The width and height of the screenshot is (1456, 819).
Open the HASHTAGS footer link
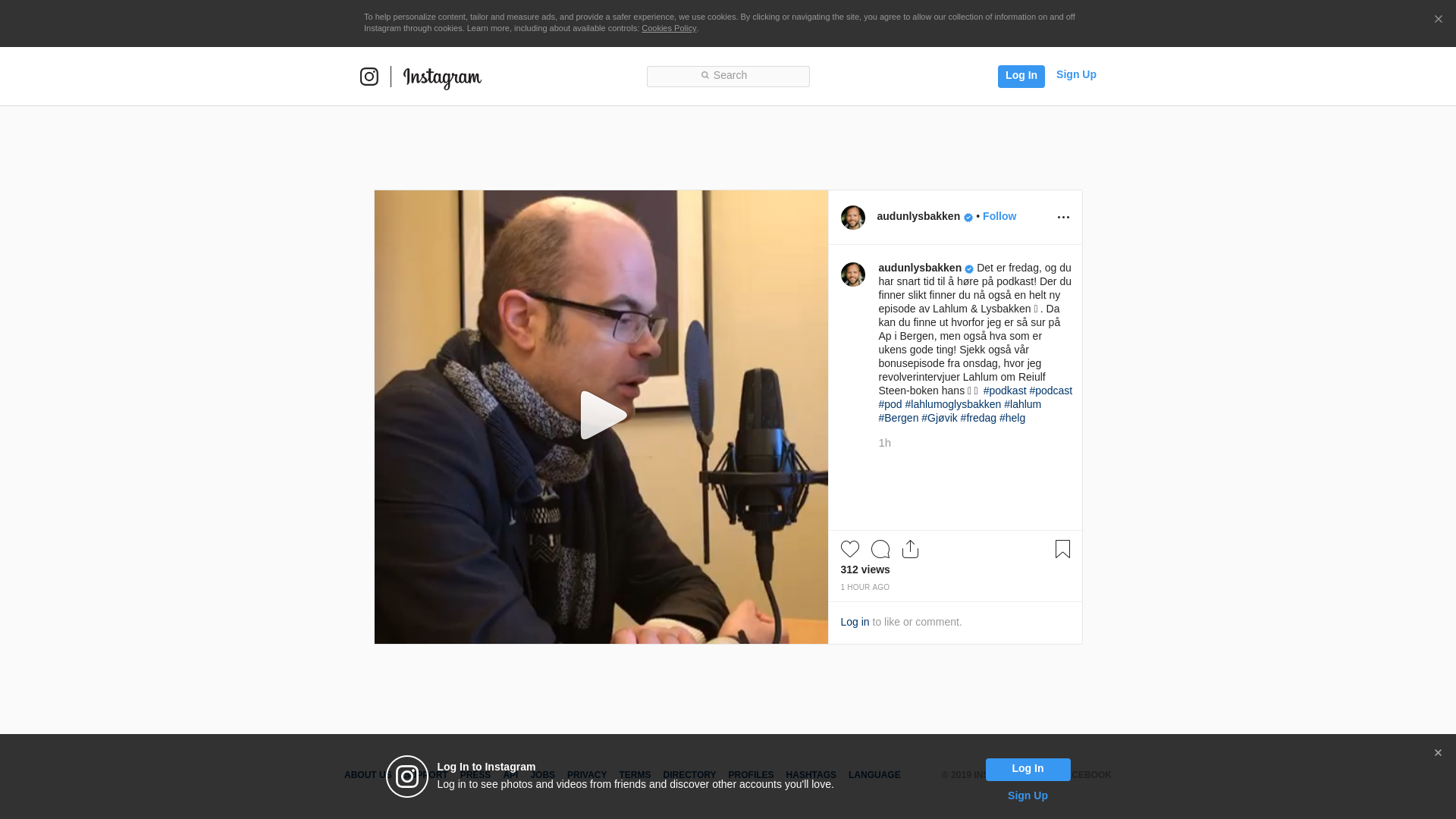tap(811, 775)
